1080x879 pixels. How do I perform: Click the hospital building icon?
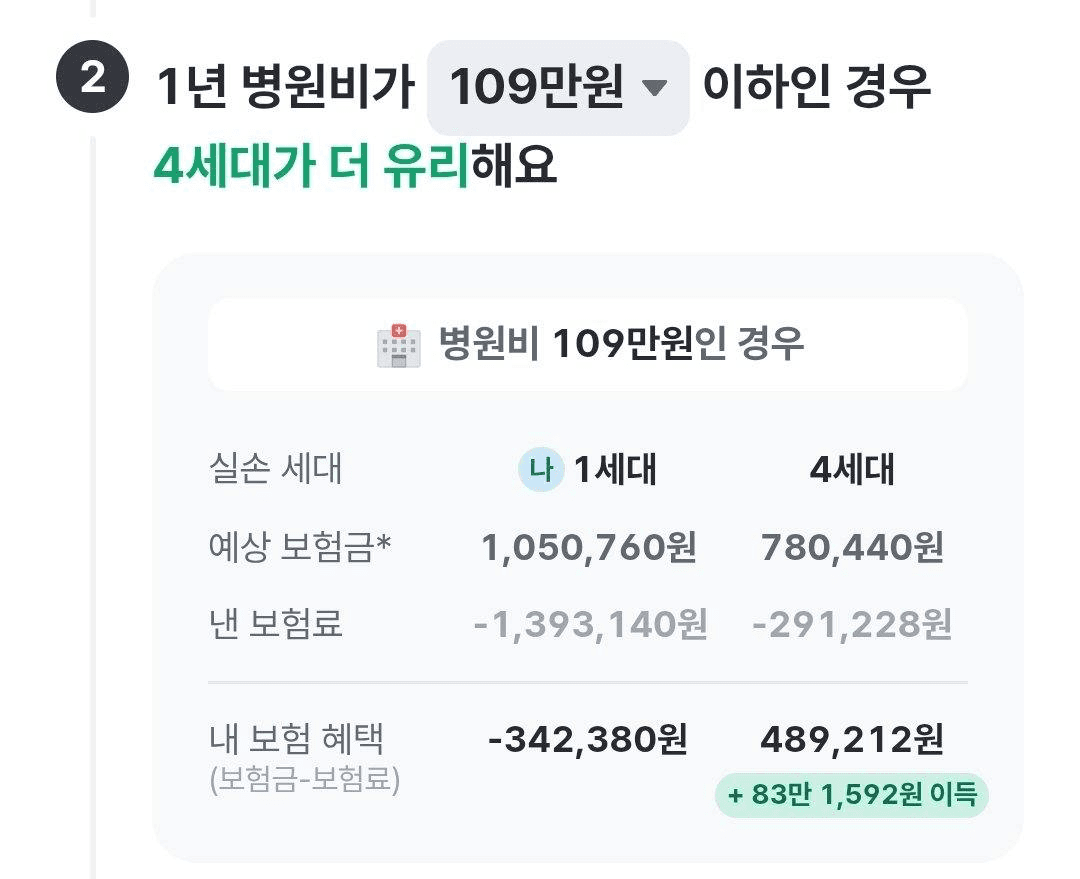398,345
